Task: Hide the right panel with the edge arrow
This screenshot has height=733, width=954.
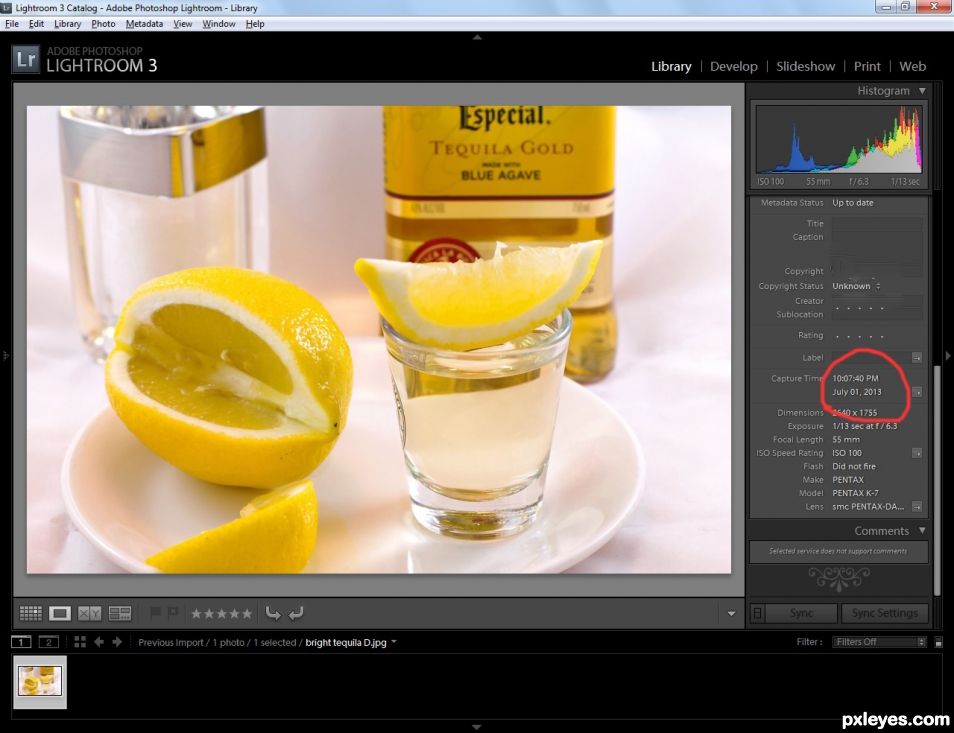Action: [948, 355]
